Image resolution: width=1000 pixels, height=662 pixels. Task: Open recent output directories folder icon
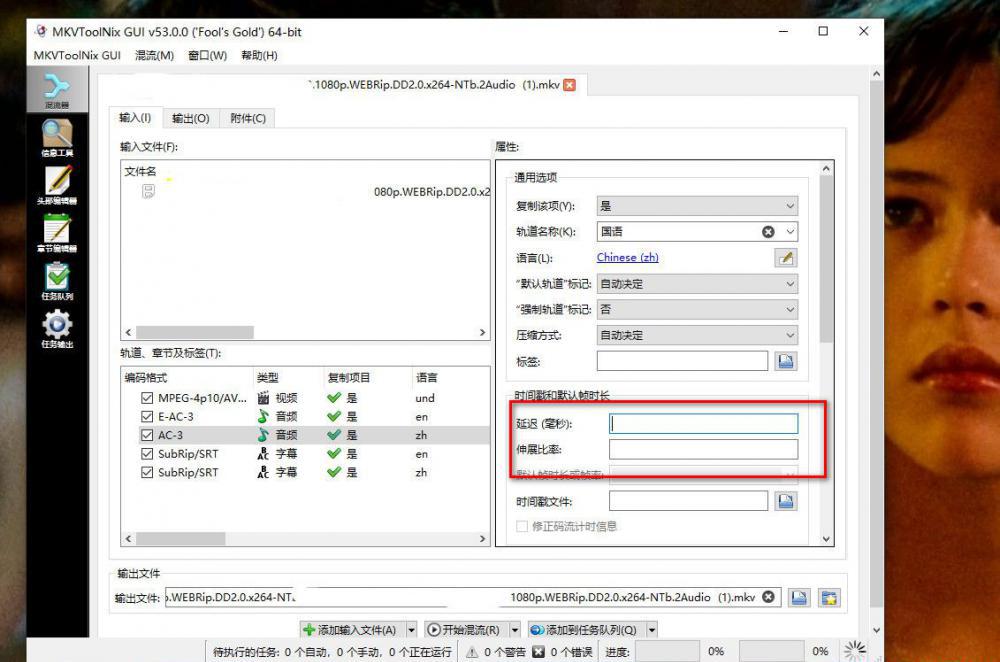point(829,598)
